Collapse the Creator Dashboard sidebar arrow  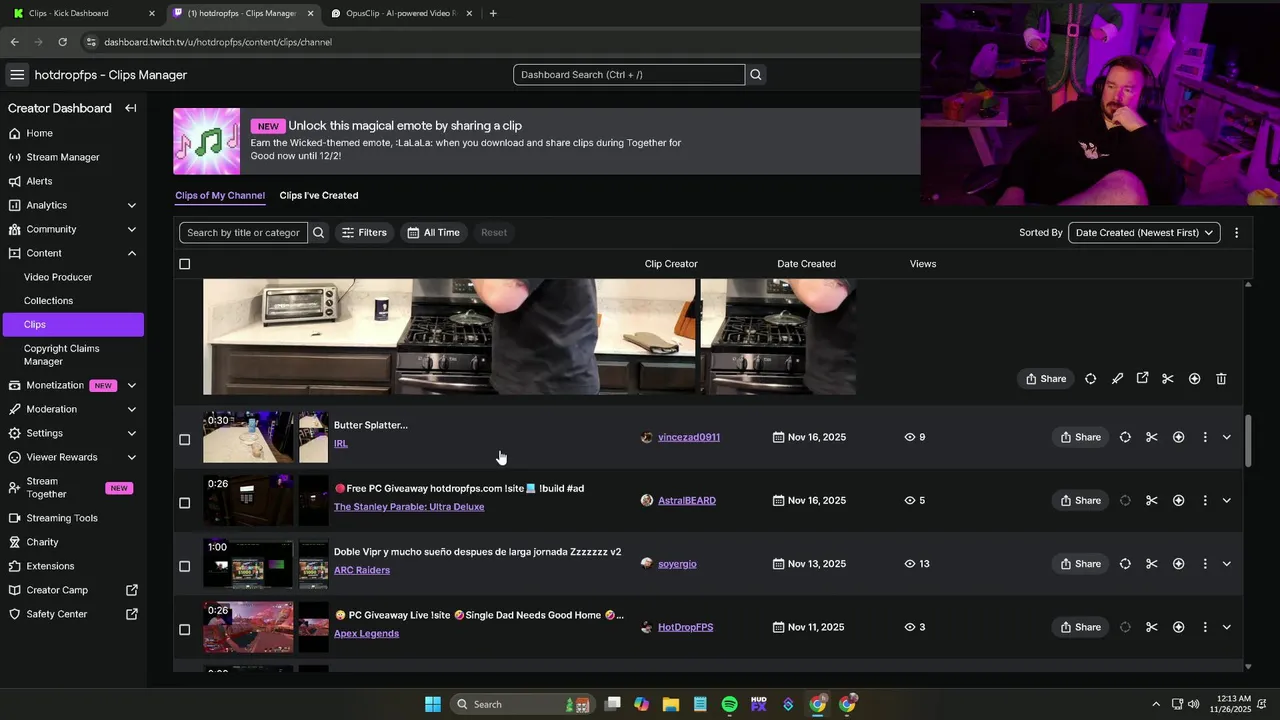click(130, 108)
